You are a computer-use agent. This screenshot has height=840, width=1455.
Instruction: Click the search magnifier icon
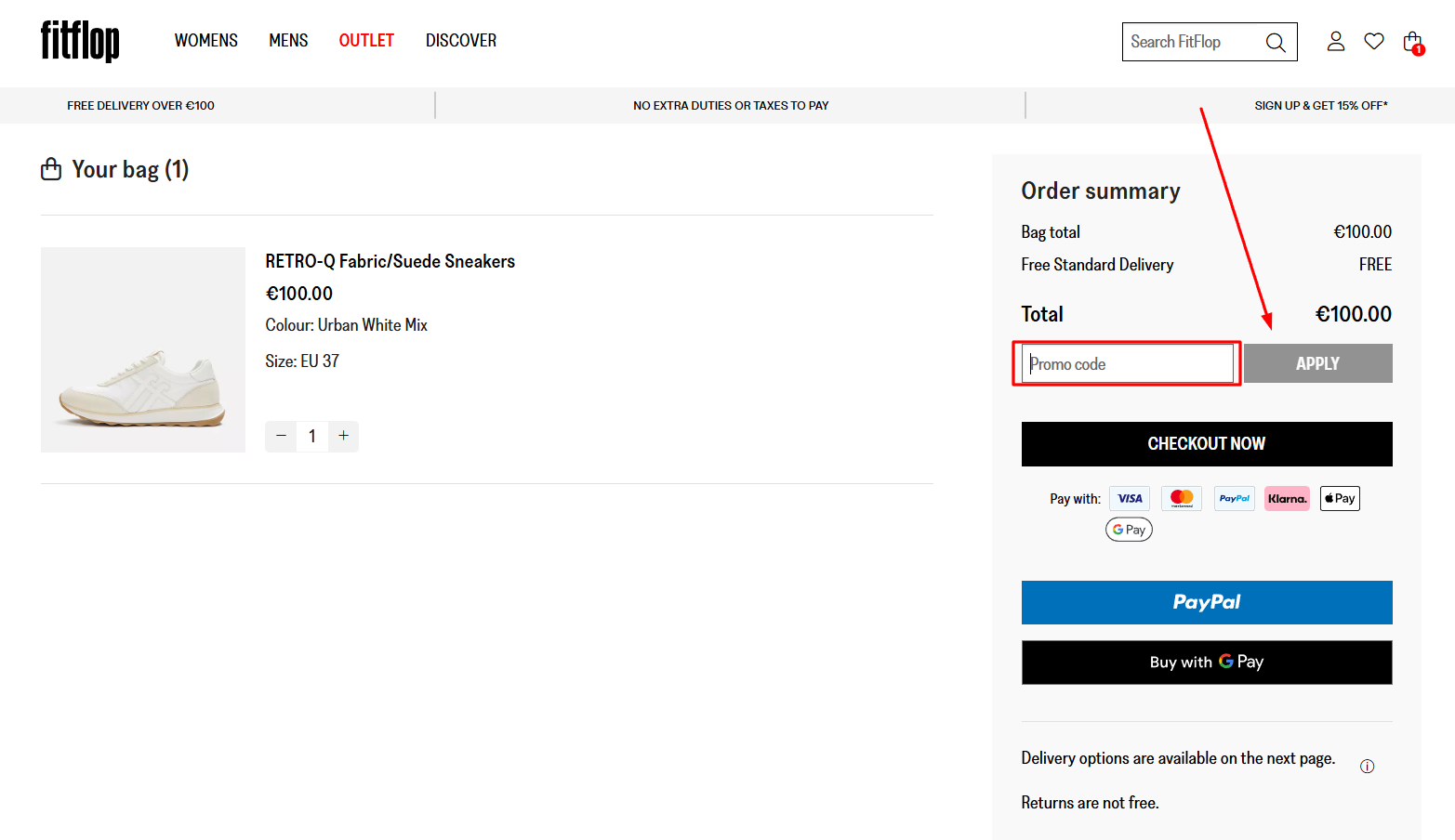coord(1276,41)
